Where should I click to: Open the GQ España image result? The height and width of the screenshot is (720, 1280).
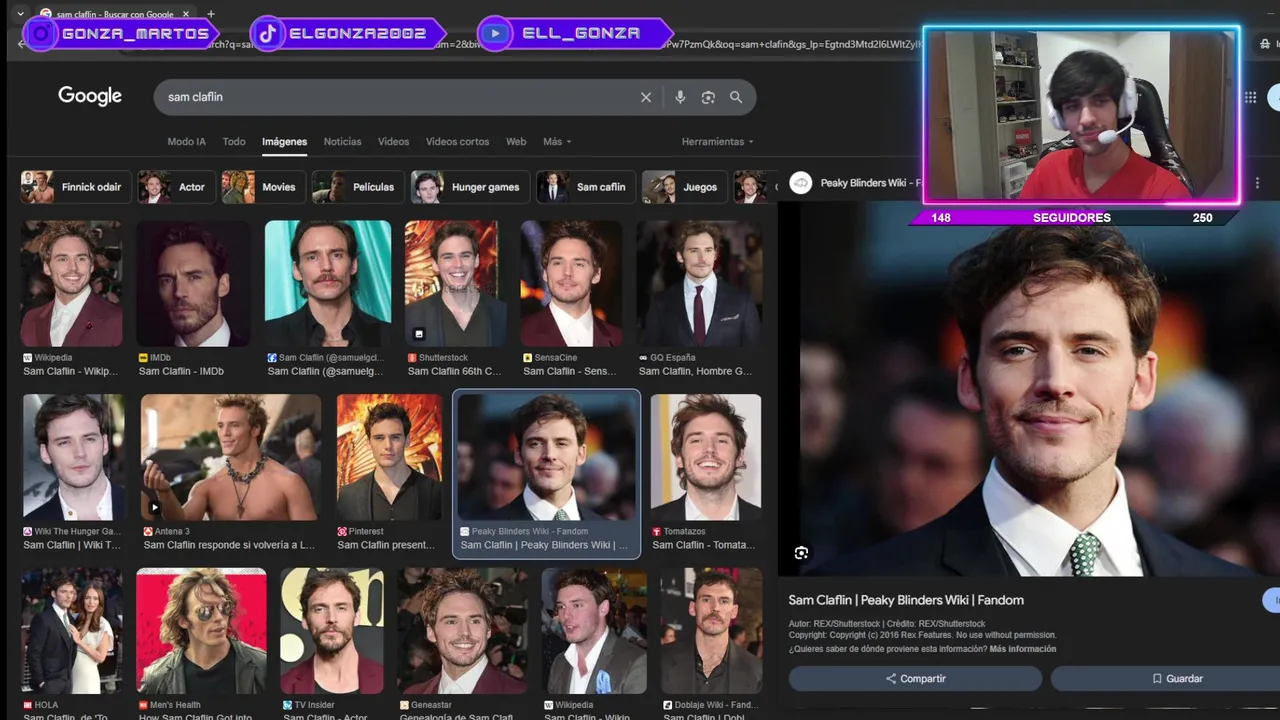tap(699, 283)
